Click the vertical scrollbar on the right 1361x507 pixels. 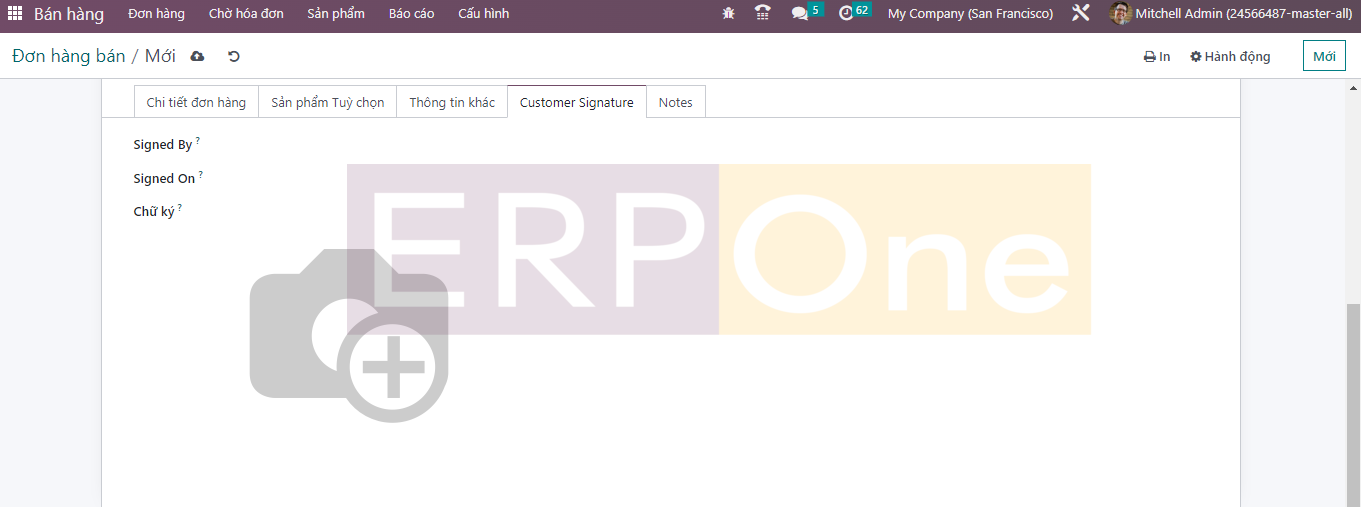coord(1353,400)
